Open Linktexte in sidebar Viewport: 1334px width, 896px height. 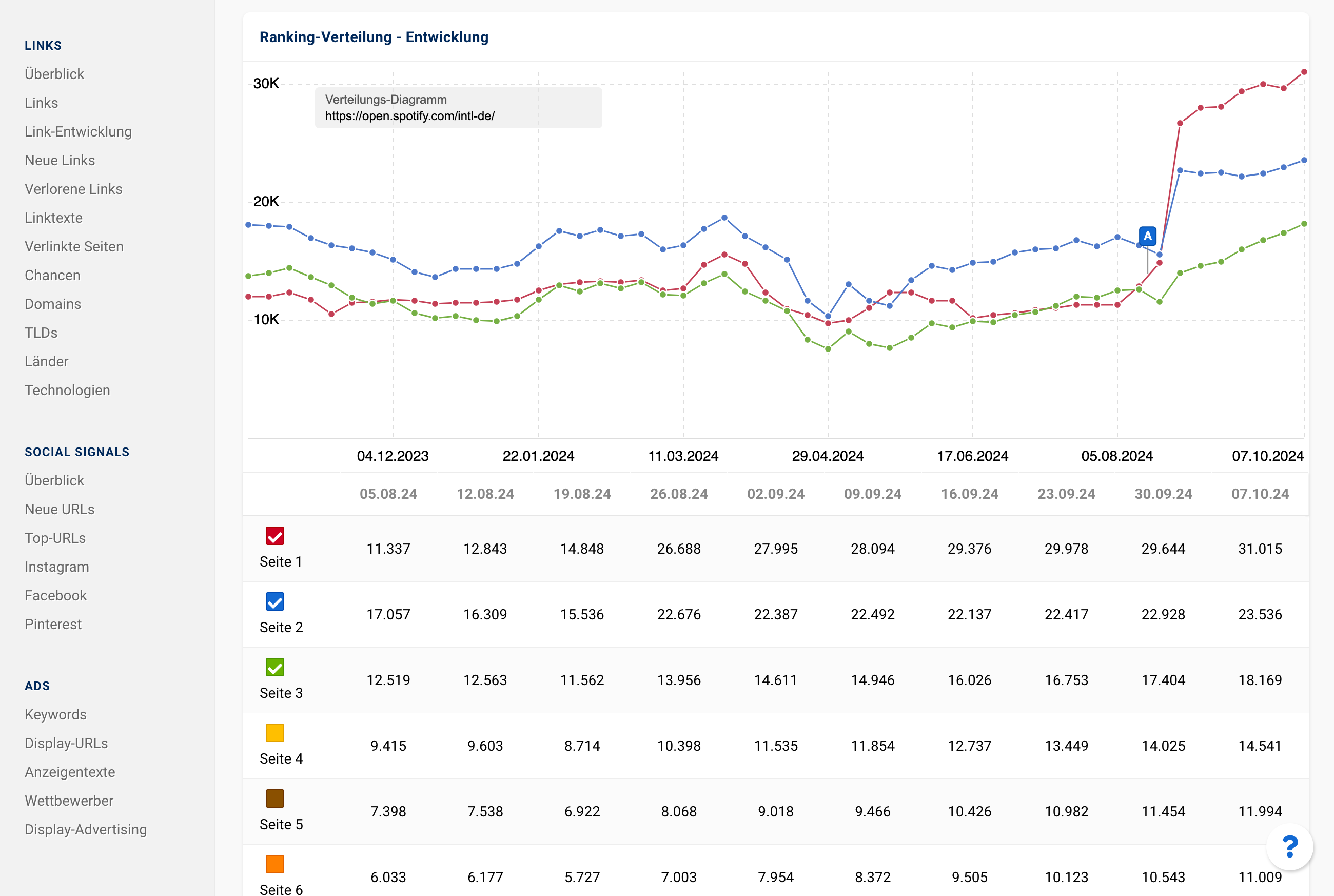coord(54,218)
